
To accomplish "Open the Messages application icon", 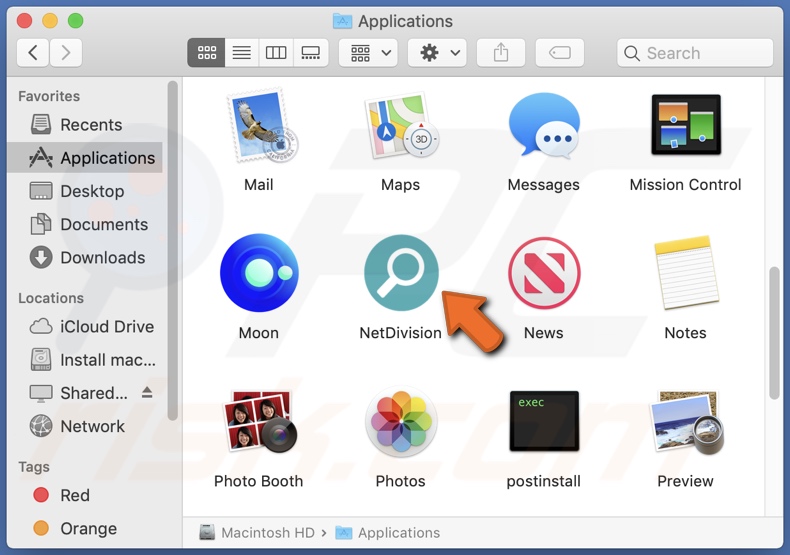I will point(544,124).
